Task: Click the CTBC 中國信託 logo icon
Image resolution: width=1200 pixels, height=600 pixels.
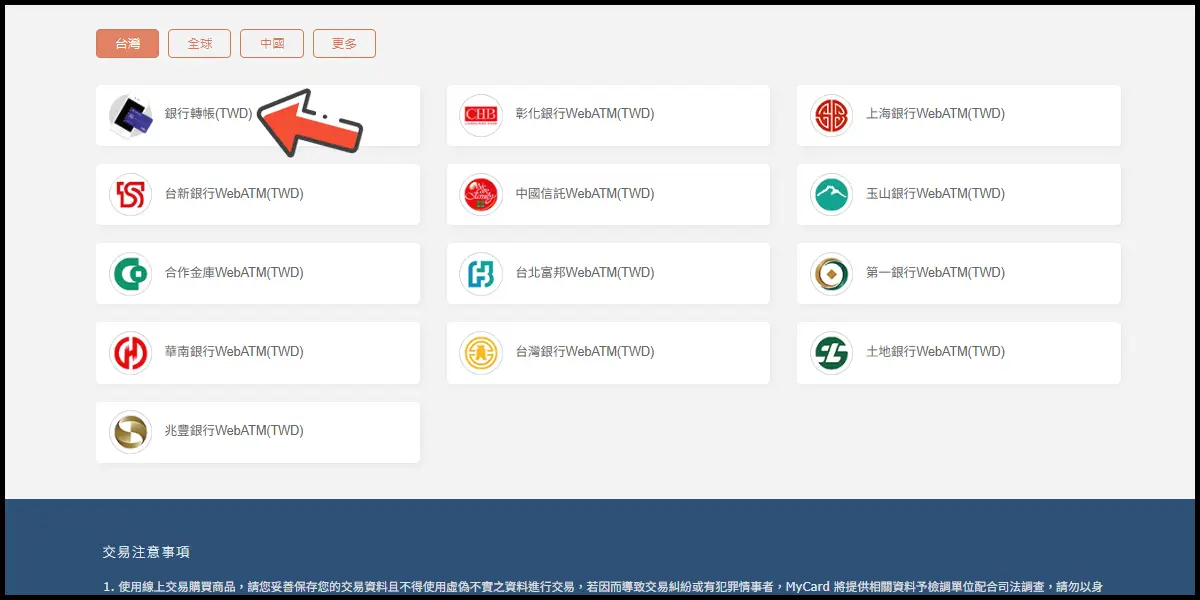Action: (x=481, y=194)
